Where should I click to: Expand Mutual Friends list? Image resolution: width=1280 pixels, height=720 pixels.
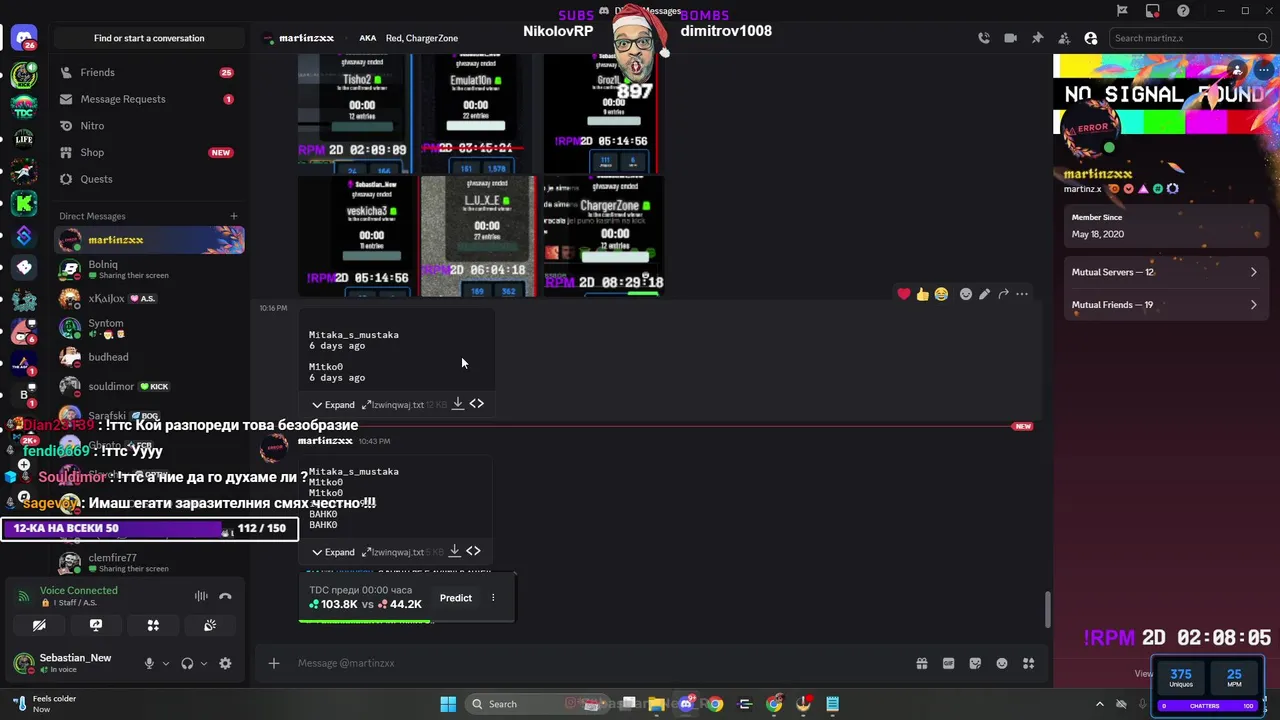pos(1164,305)
